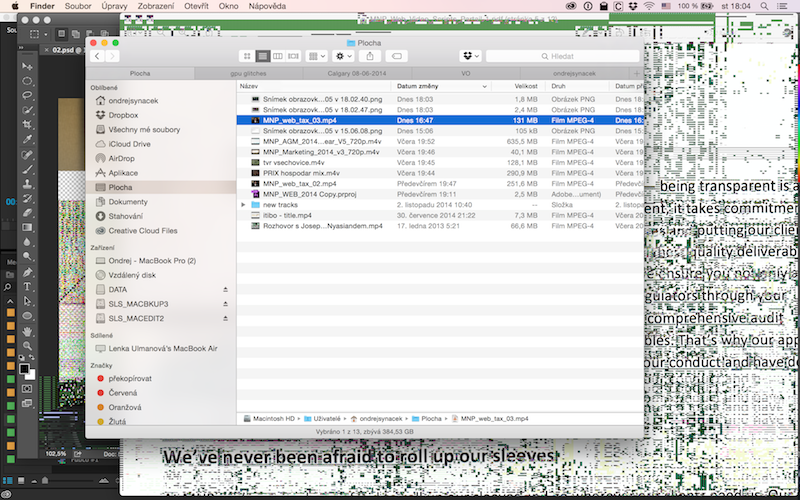
Task: Select the Blur tool in Photoshop
Action: pos(27,242)
